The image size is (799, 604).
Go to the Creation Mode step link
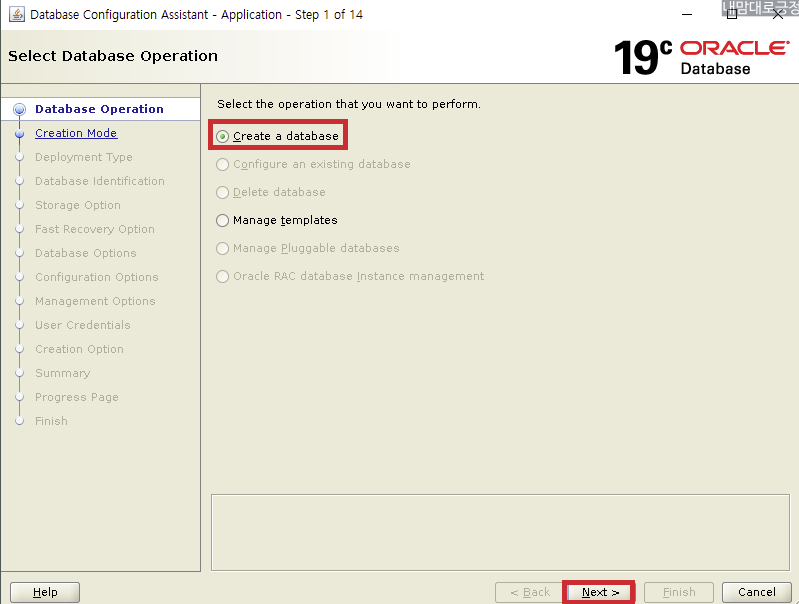(x=76, y=133)
